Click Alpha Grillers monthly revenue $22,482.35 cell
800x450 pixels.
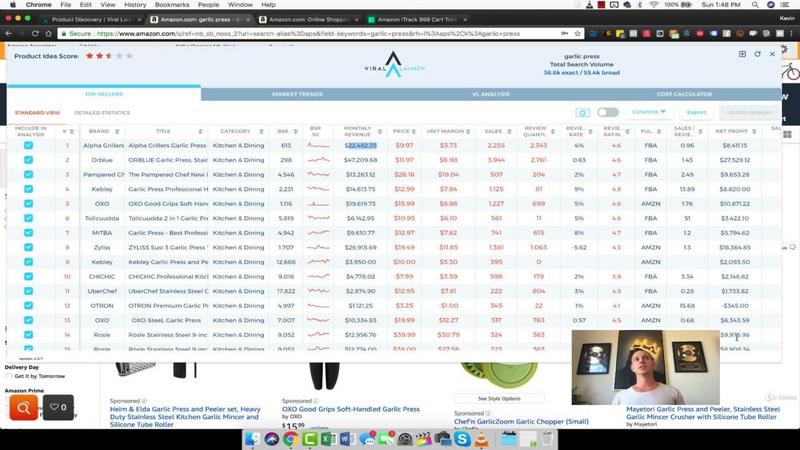click(361, 145)
